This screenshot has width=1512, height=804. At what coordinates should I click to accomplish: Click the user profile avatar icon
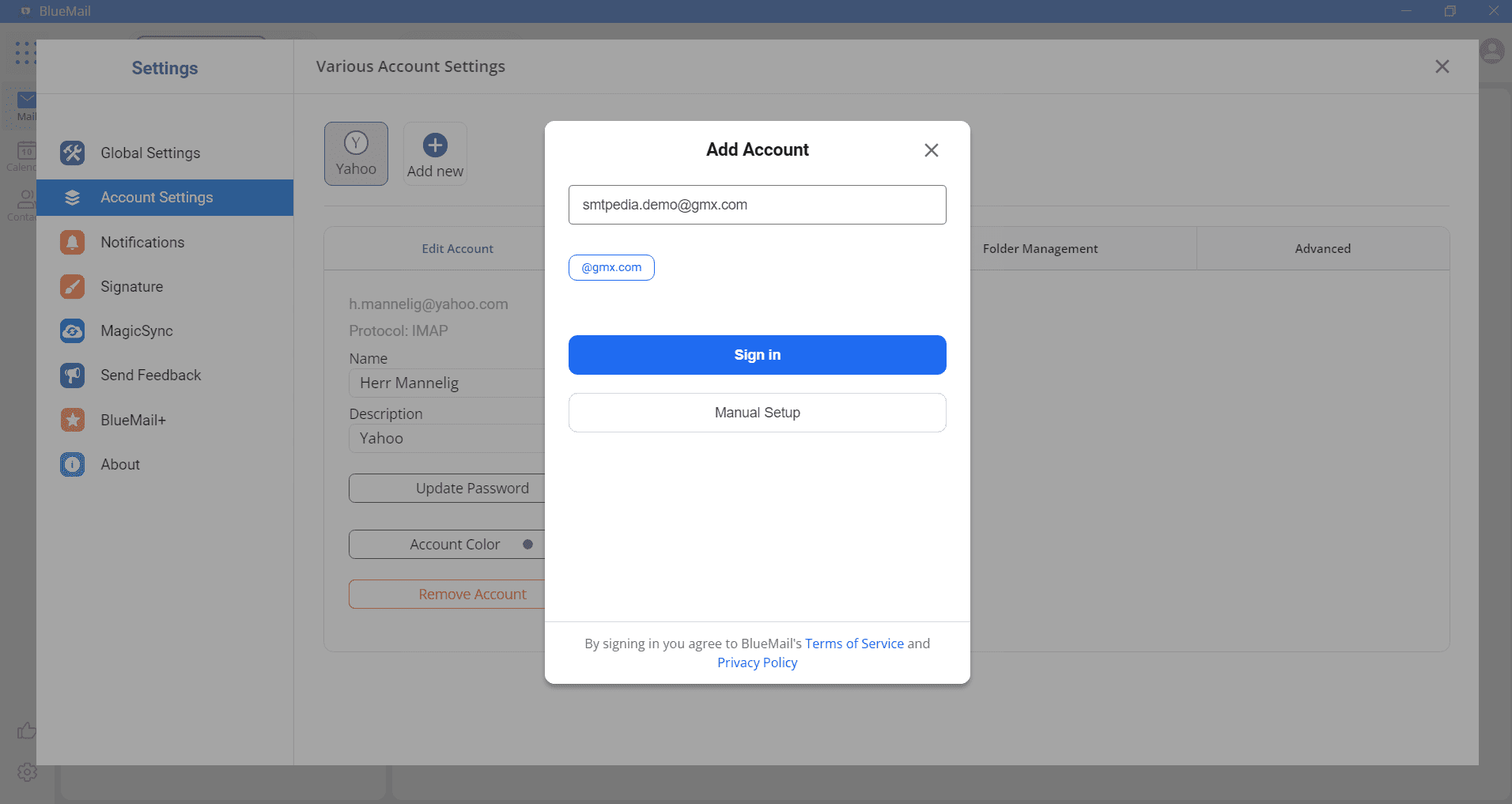click(x=1492, y=51)
